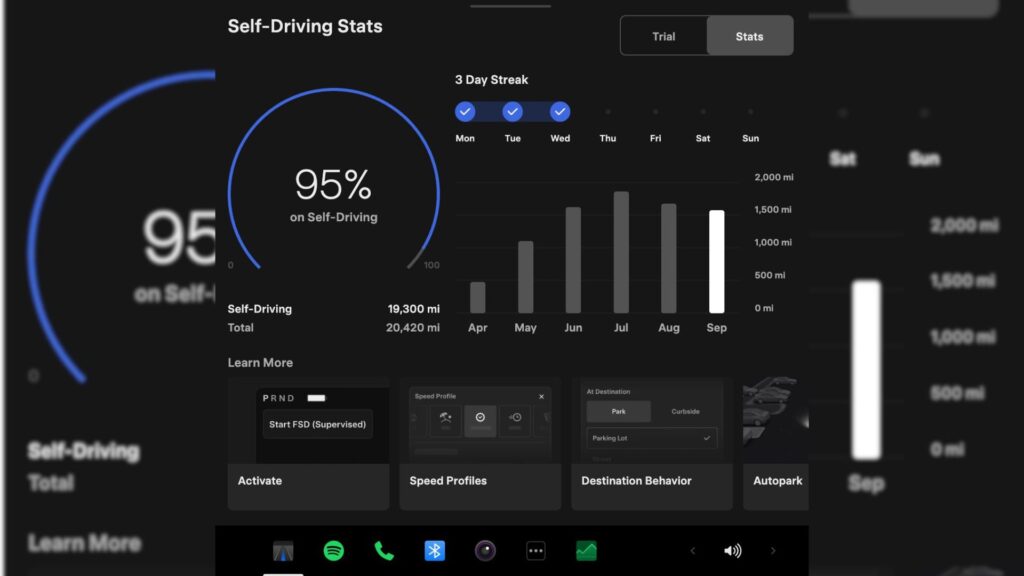Open the Phone app in the dock

coord(384,551)
